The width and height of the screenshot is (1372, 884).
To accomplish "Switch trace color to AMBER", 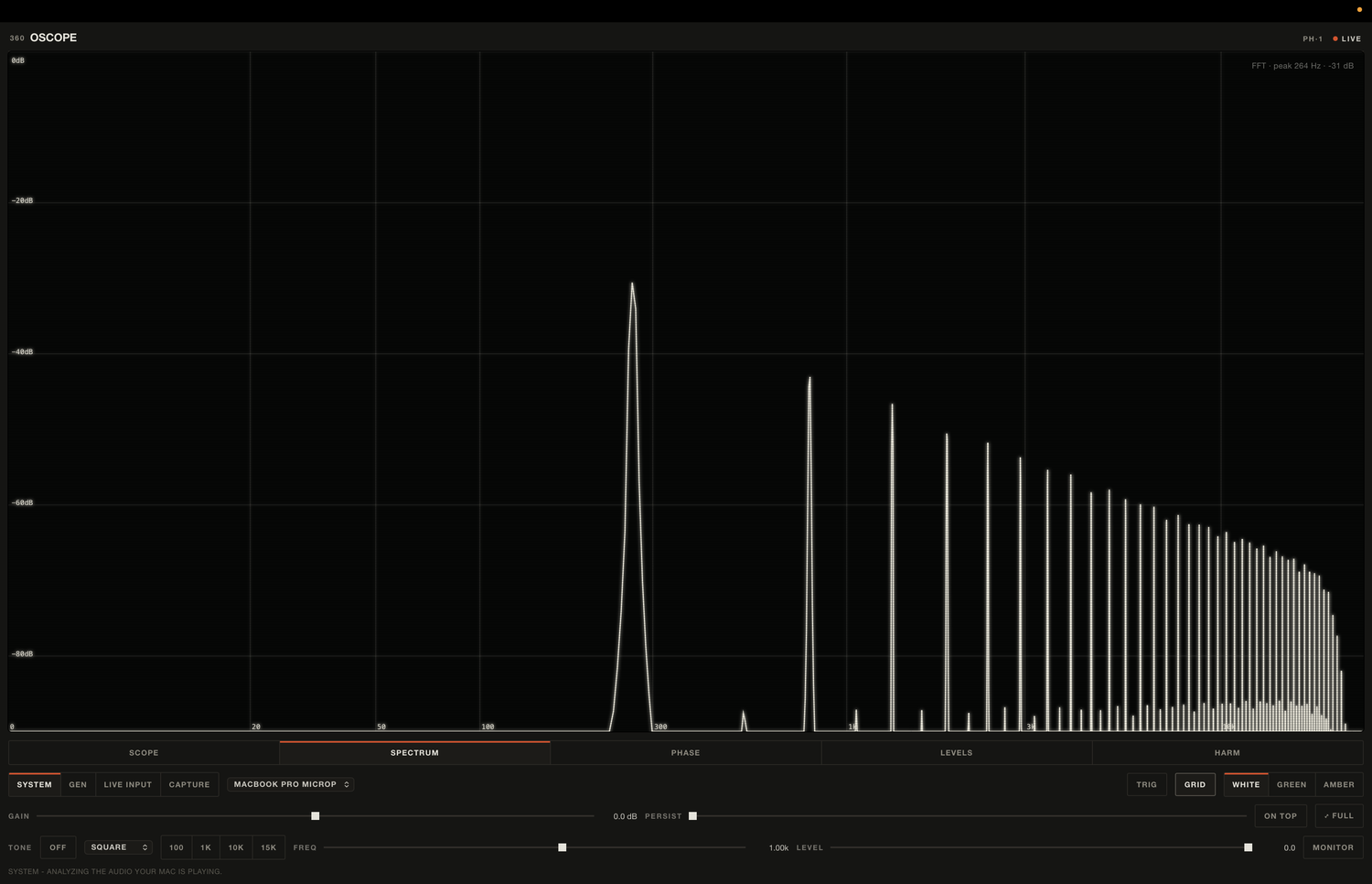I will click(1339, 784).
